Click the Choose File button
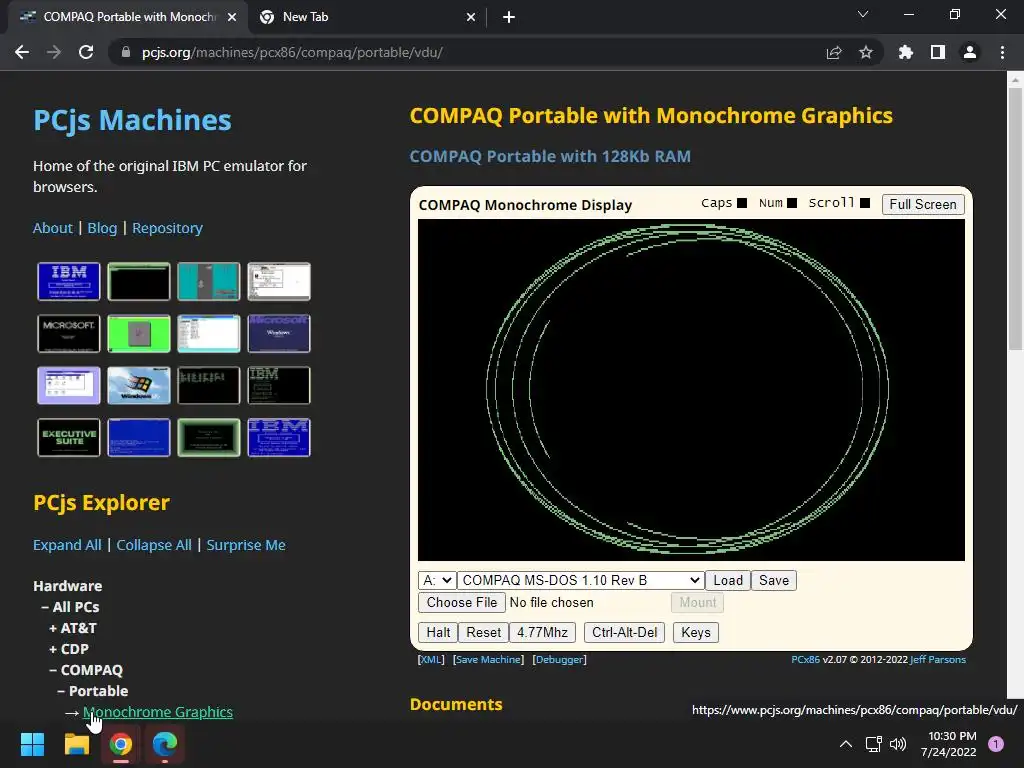This screenshot has width=1024, height=768. [x=462, y=602]
